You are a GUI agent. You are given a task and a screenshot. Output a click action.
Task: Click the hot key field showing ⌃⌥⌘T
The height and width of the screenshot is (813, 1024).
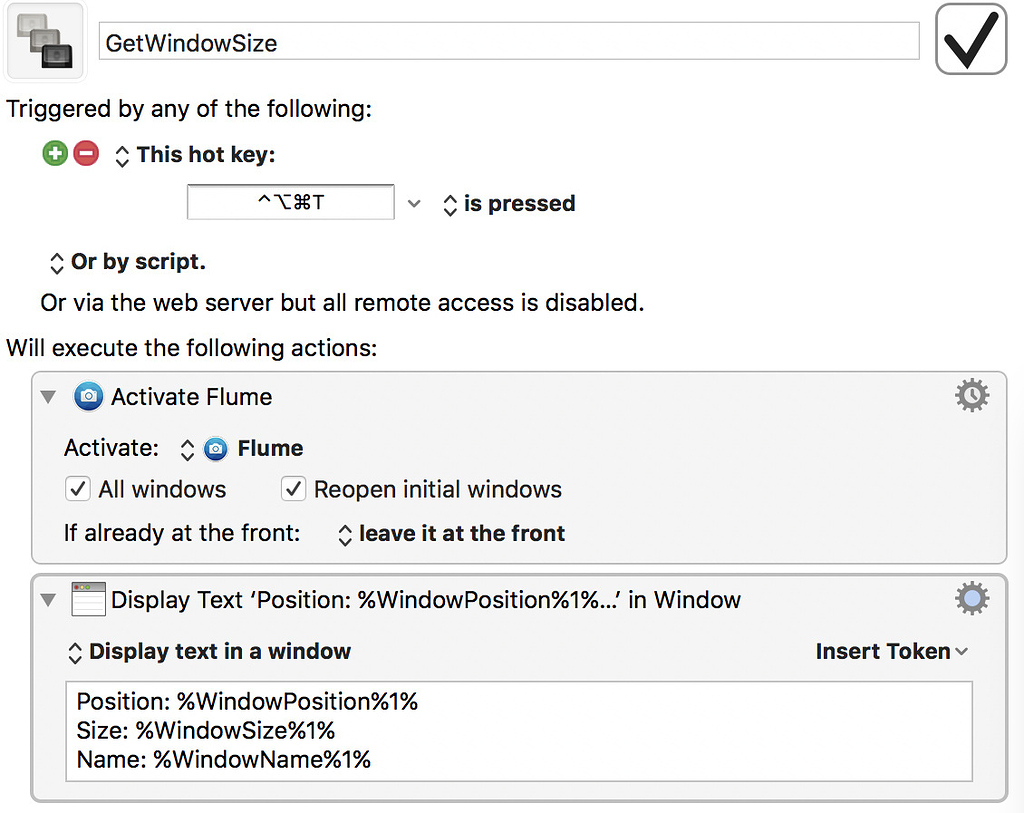[290, 203]
